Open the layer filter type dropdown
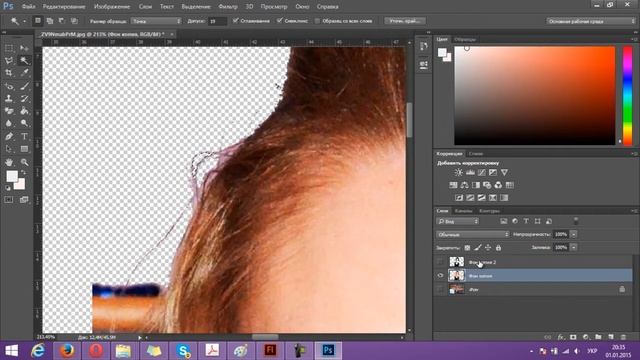Screen dimensions: 640x360 (x=458, y=221)
